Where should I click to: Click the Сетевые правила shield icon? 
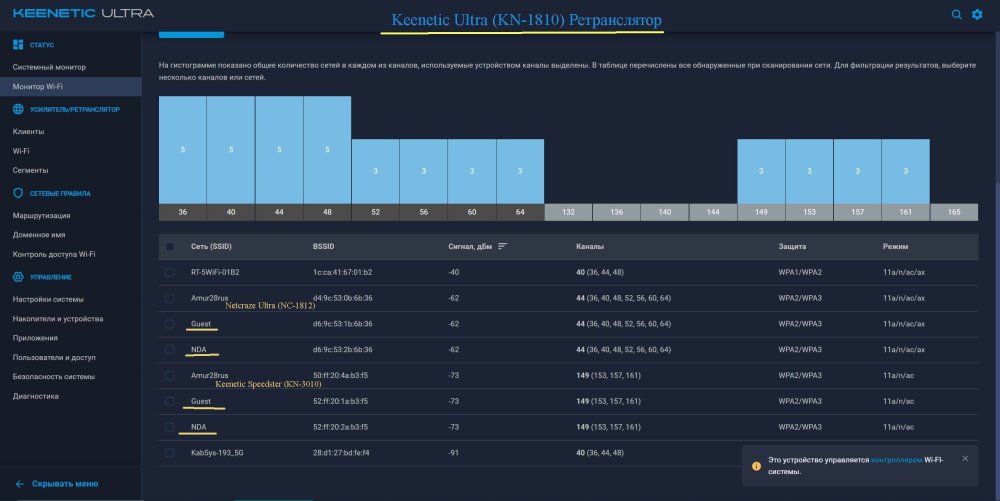point(18,193)
